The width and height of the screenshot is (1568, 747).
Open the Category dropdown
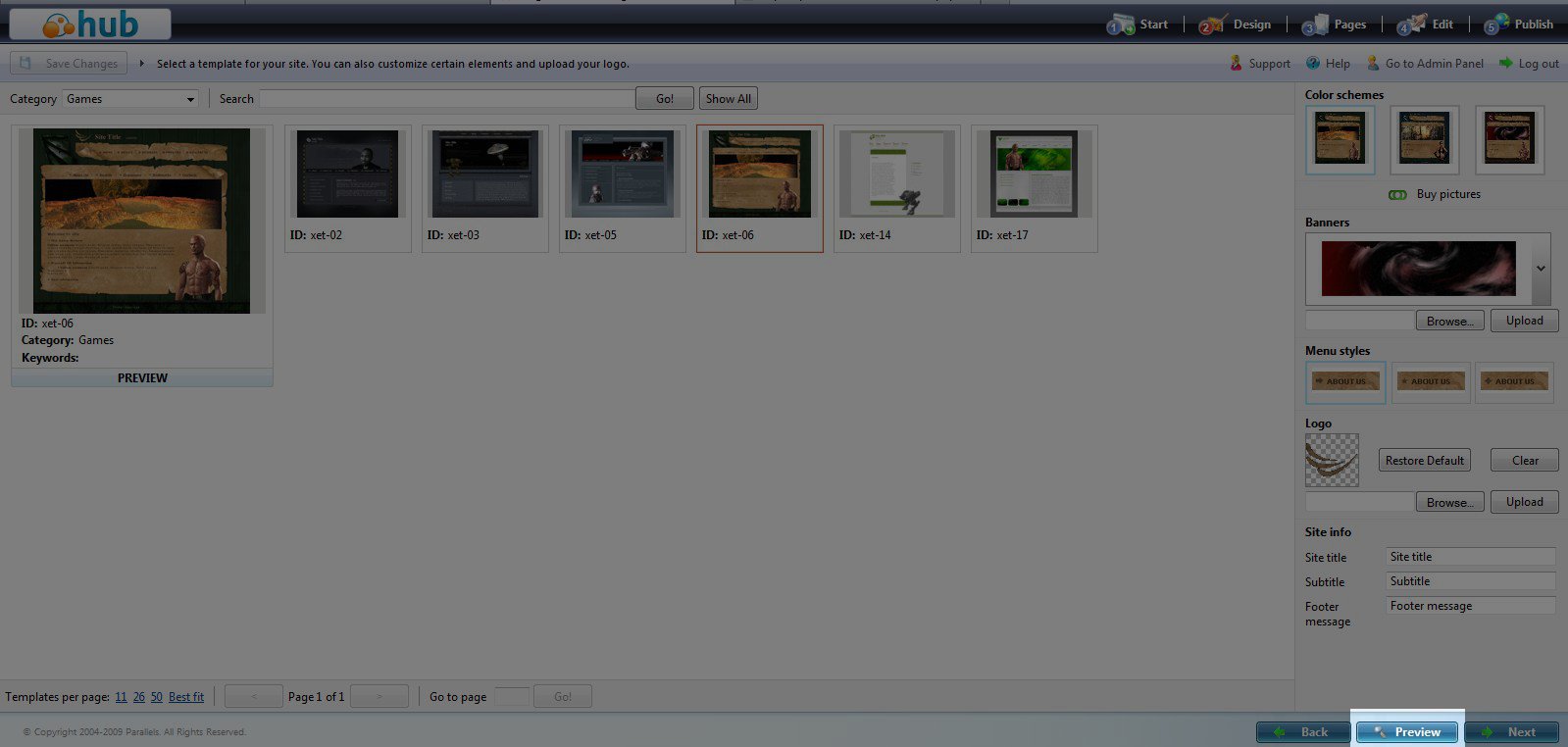[x=130, y=99]
